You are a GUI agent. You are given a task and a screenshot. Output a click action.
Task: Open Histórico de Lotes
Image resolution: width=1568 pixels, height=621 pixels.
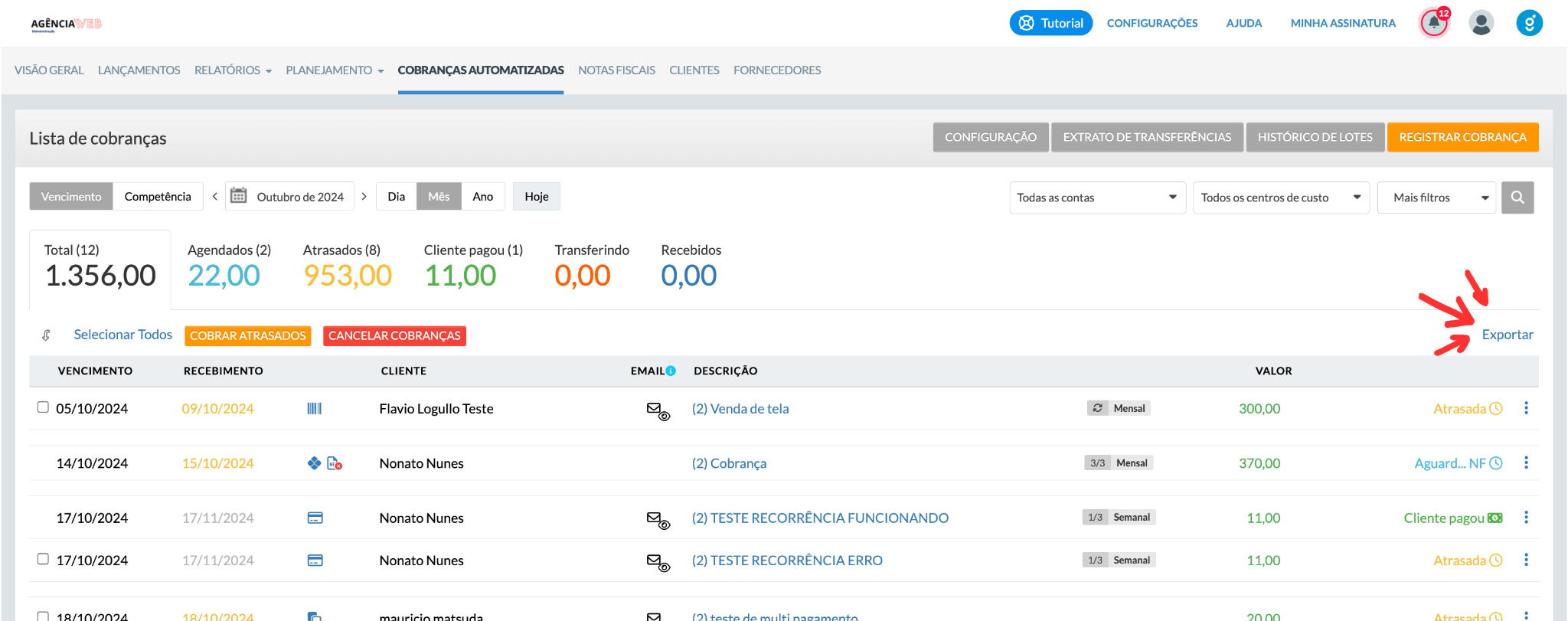[x=1315, y=137]
